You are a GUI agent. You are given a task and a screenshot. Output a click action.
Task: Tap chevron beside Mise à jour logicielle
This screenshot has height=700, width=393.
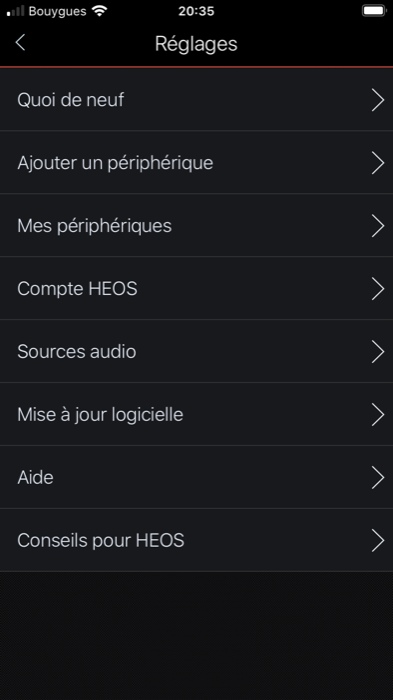(378, 414)
